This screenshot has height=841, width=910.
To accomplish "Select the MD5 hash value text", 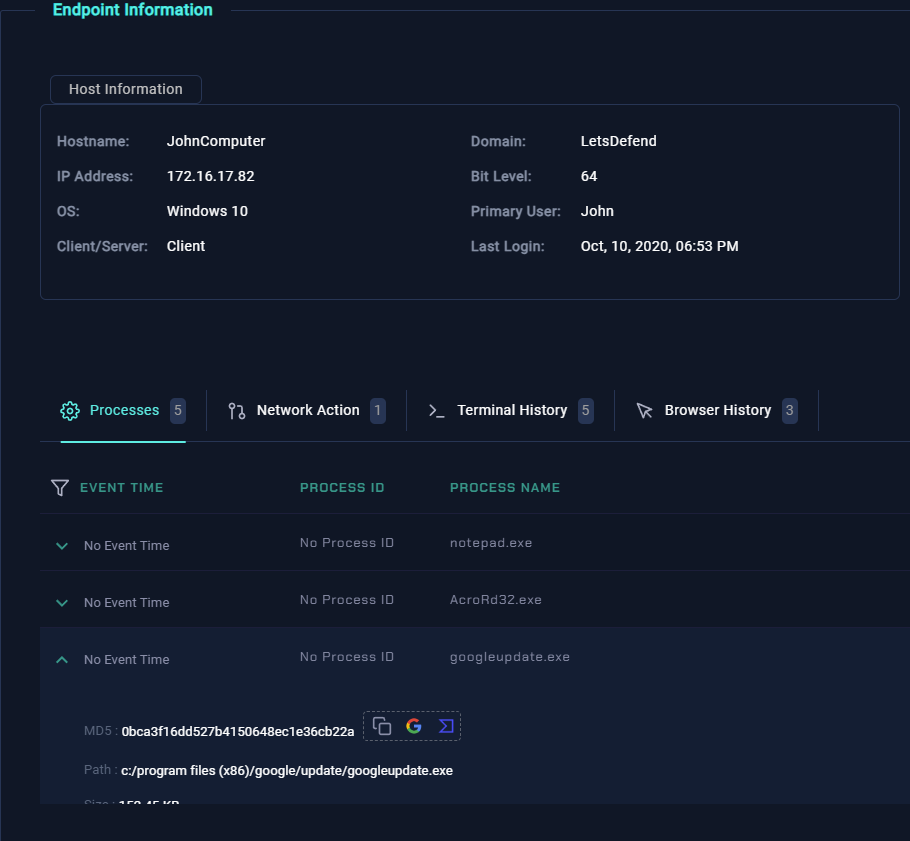I will pos(238,732).
